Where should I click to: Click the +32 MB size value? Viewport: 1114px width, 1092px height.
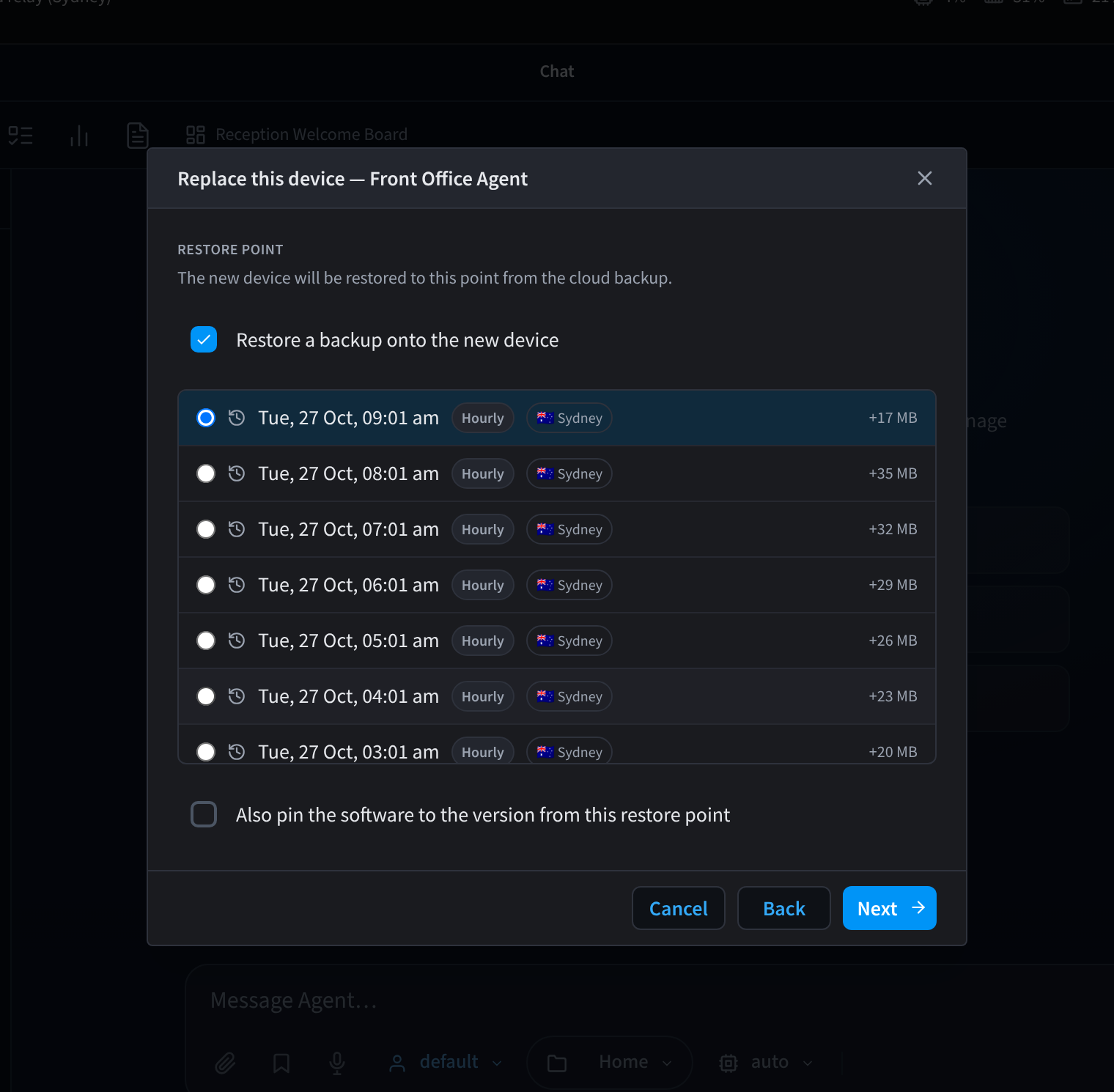893,529
